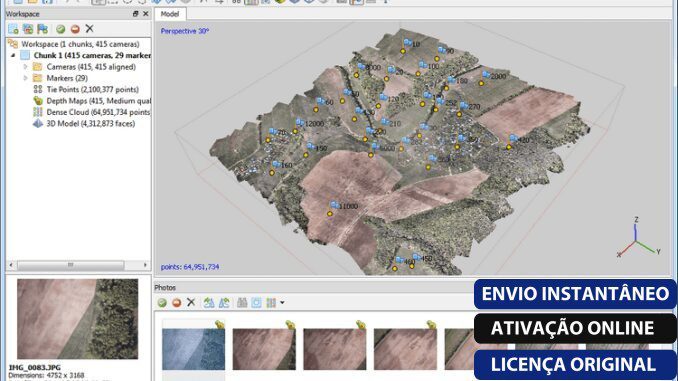
Task: Click the IMG_0083.JPG preview image
Action: point(77,319)
